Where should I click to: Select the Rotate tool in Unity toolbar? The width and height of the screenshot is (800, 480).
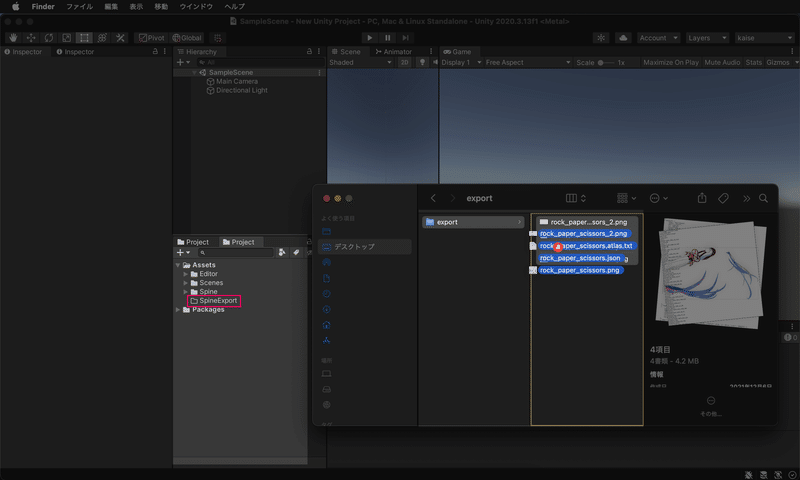pyautogui.click(x=49, y=38)
